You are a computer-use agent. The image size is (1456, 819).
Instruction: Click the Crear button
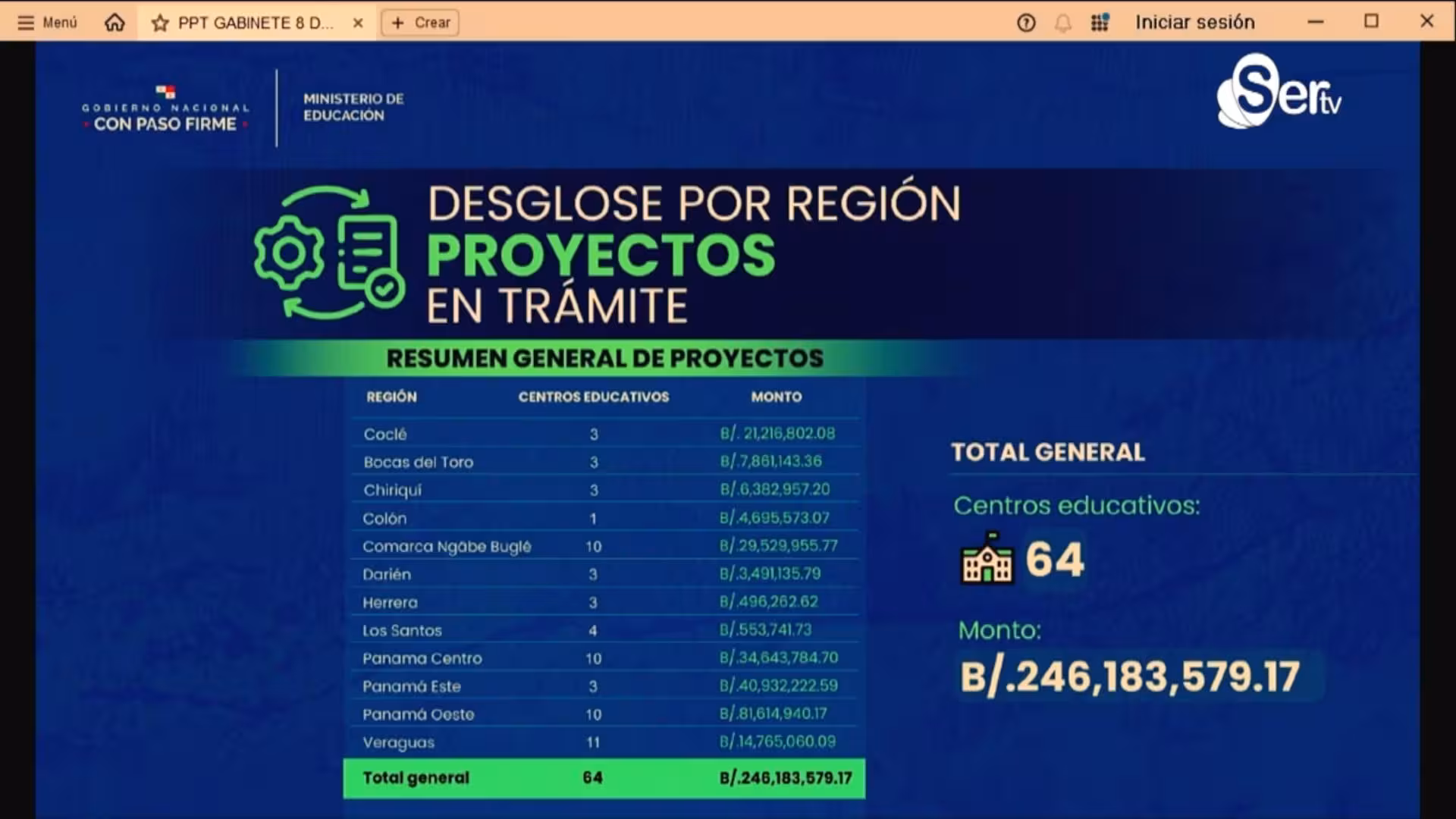420,23
